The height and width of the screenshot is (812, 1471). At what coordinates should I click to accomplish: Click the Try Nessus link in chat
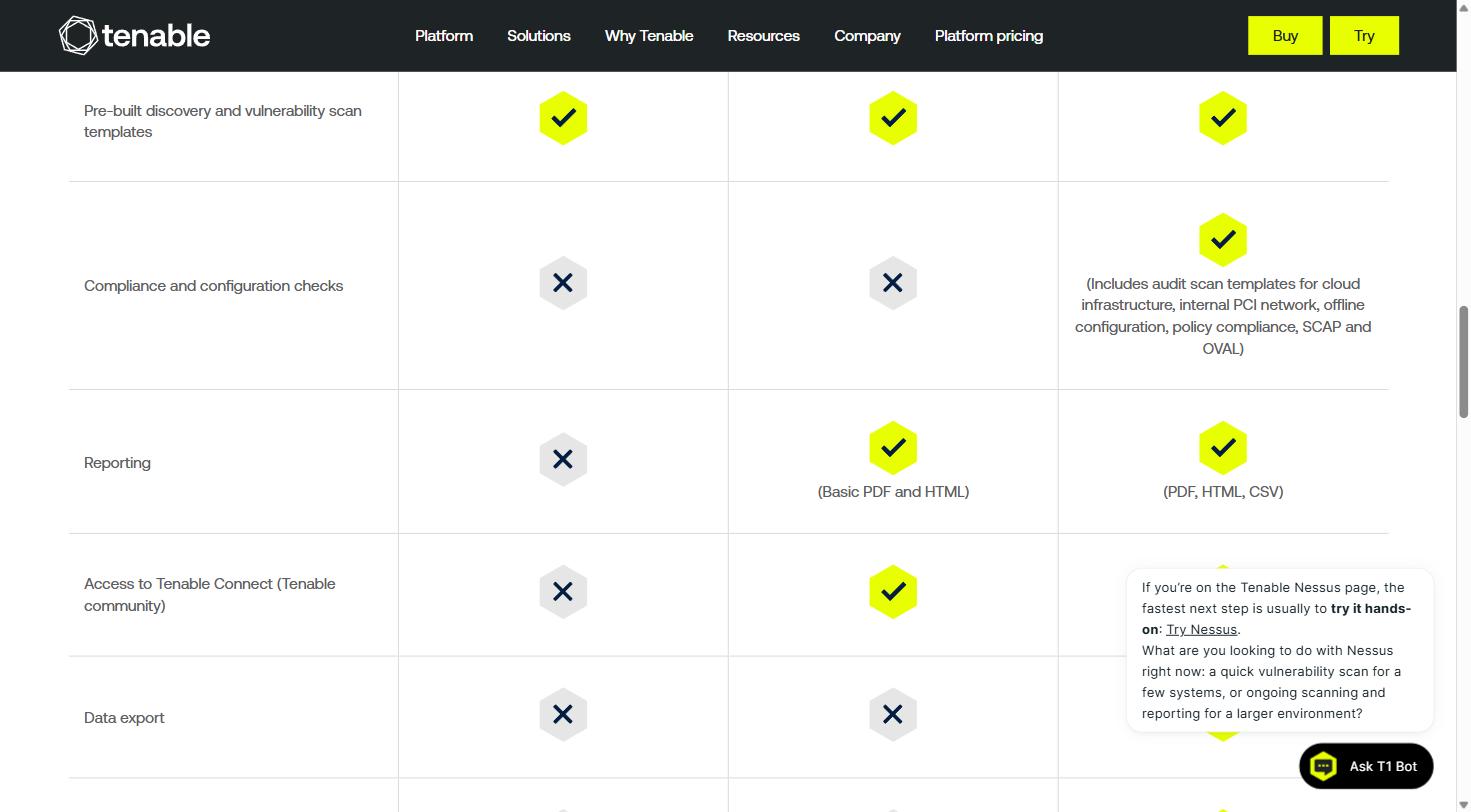(x=1201, y=629)
